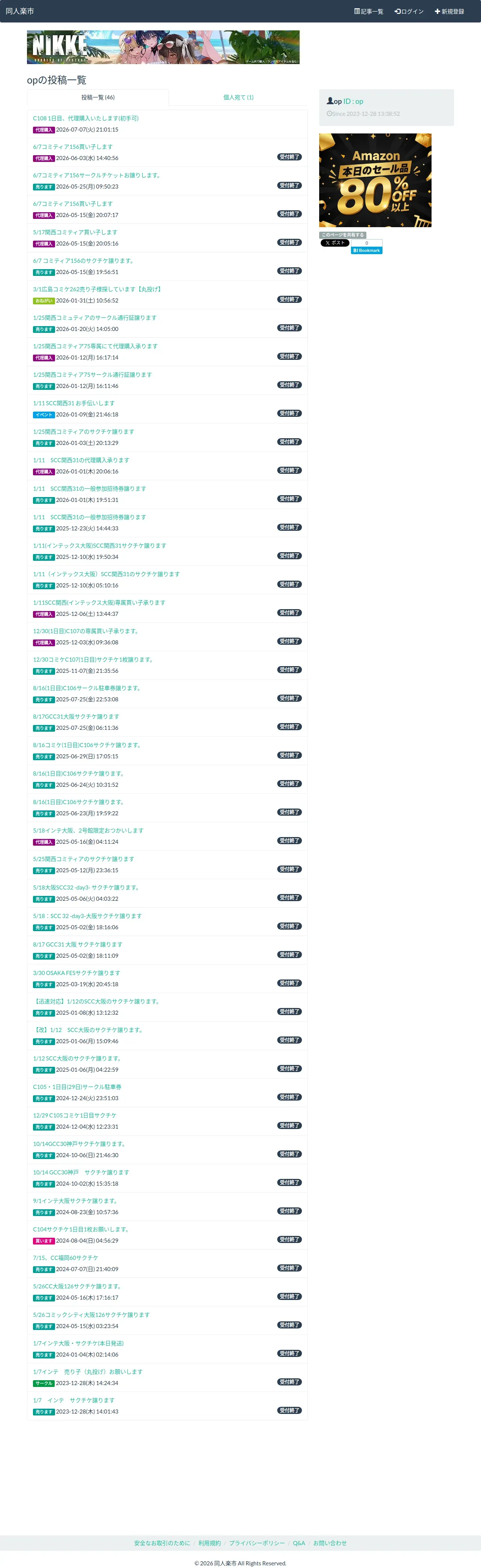Open 安全なお取引のために footer link
Viewport: 481px width, 1568px height.
click(x=162, y=1543)
